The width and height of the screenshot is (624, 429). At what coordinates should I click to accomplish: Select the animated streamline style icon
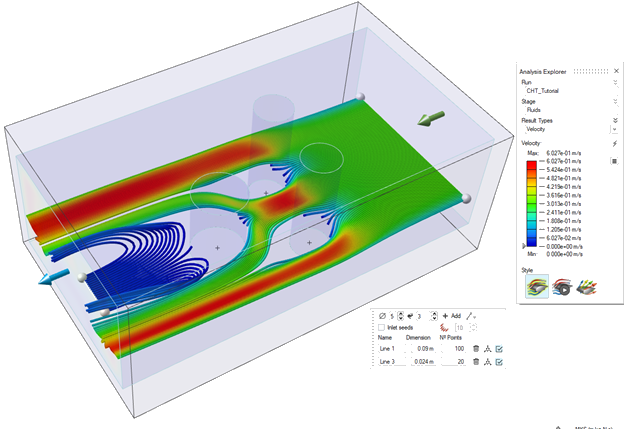pyautogui.click(x=563, y=285)
